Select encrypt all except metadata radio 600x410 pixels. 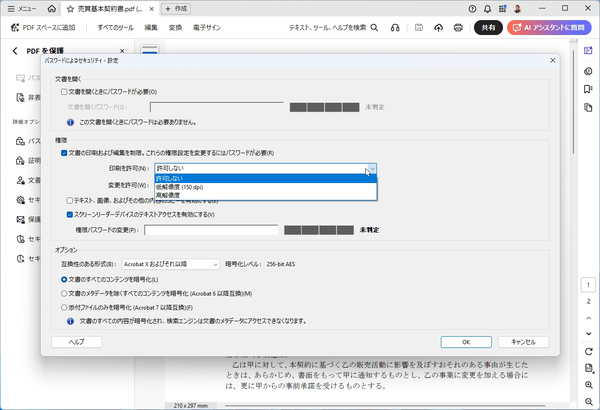64,294
